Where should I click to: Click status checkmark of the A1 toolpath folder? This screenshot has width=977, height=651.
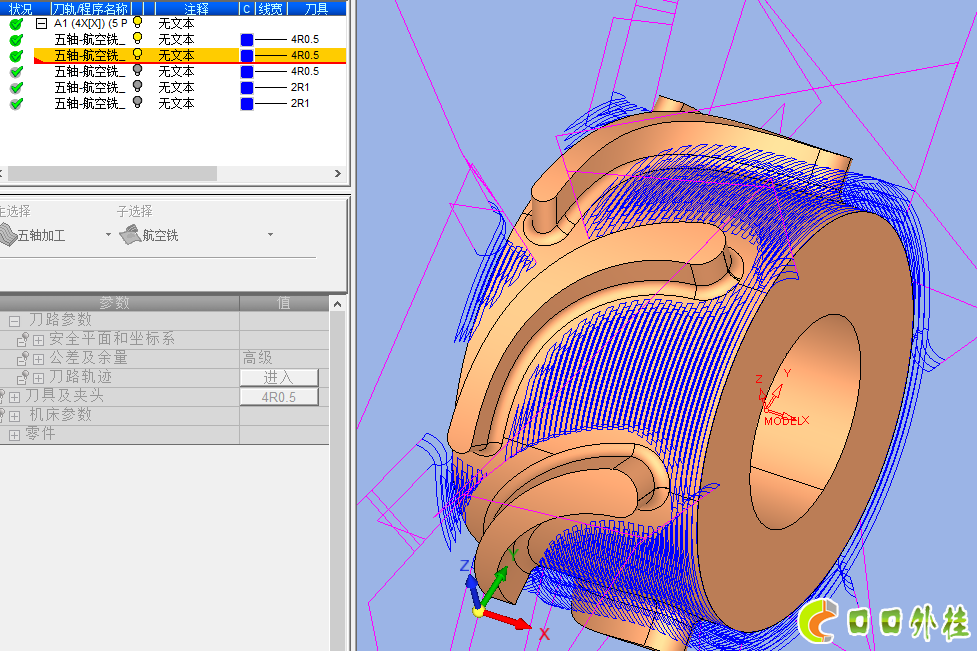click(x=16, y=23)
